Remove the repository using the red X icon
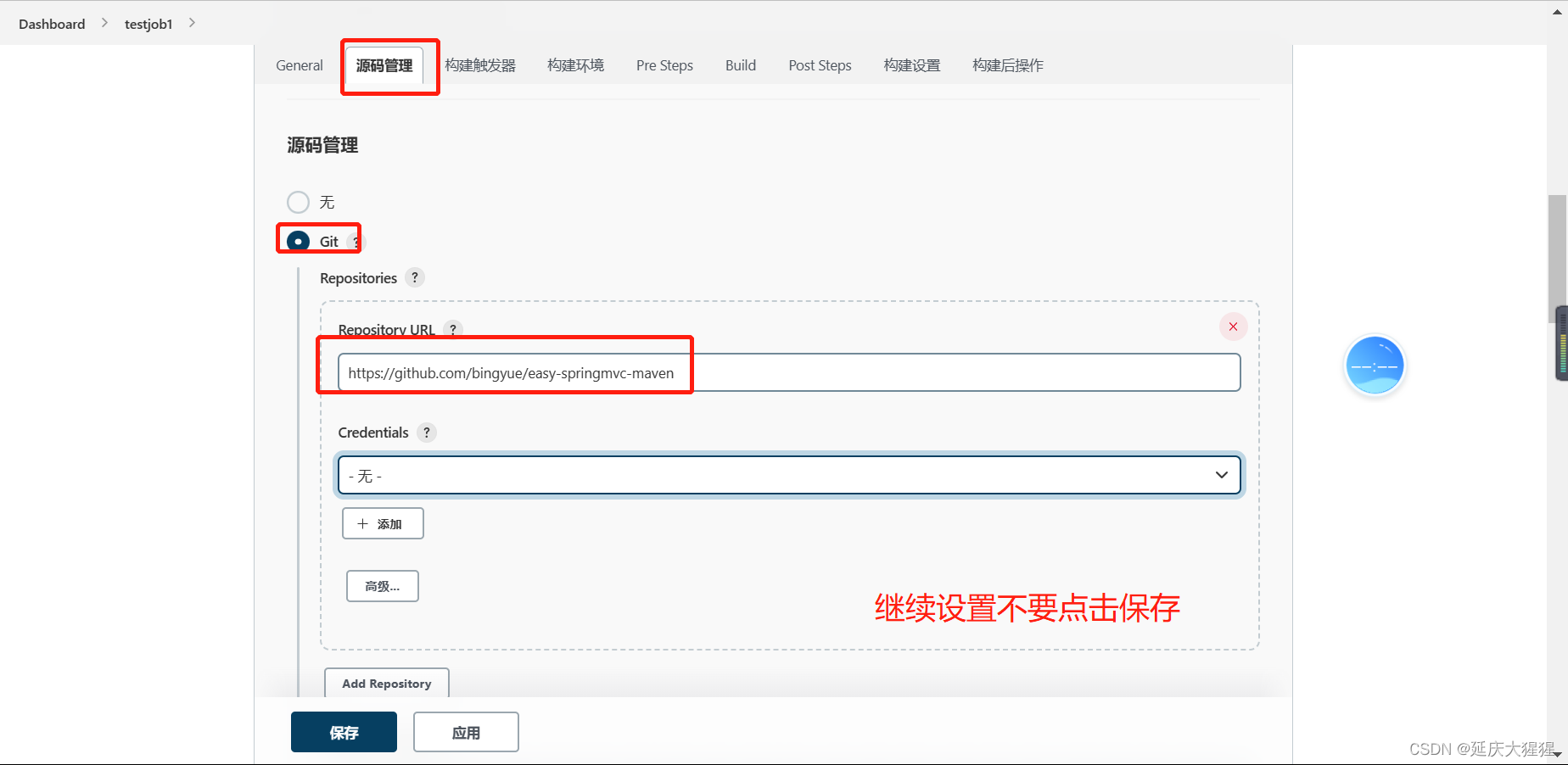 1233,326
